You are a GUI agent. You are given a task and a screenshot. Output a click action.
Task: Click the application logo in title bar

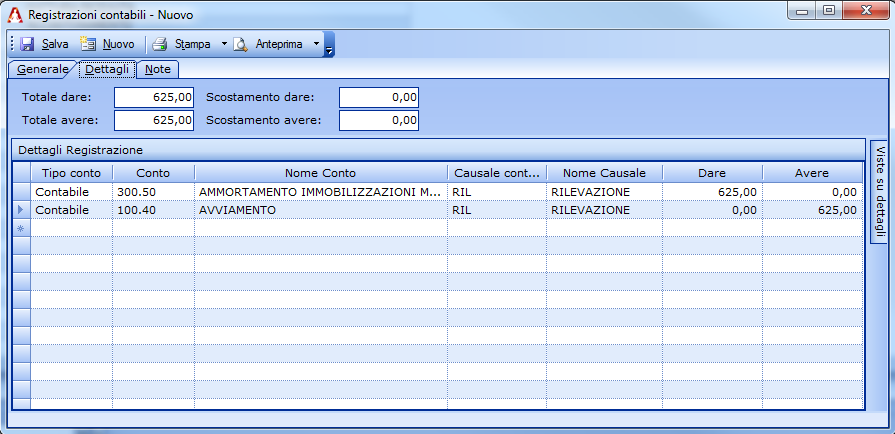coord(15,15)
